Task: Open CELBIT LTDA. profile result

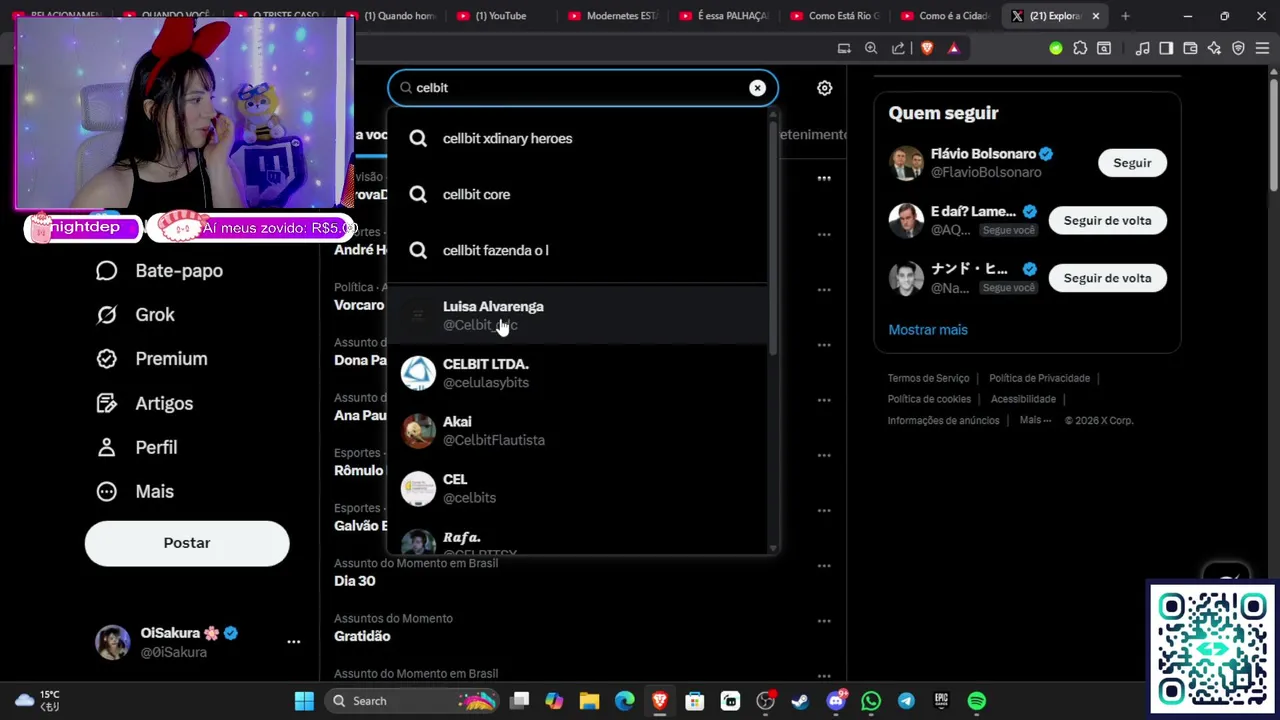Action: pyautogui.click(x=578, y=373)
